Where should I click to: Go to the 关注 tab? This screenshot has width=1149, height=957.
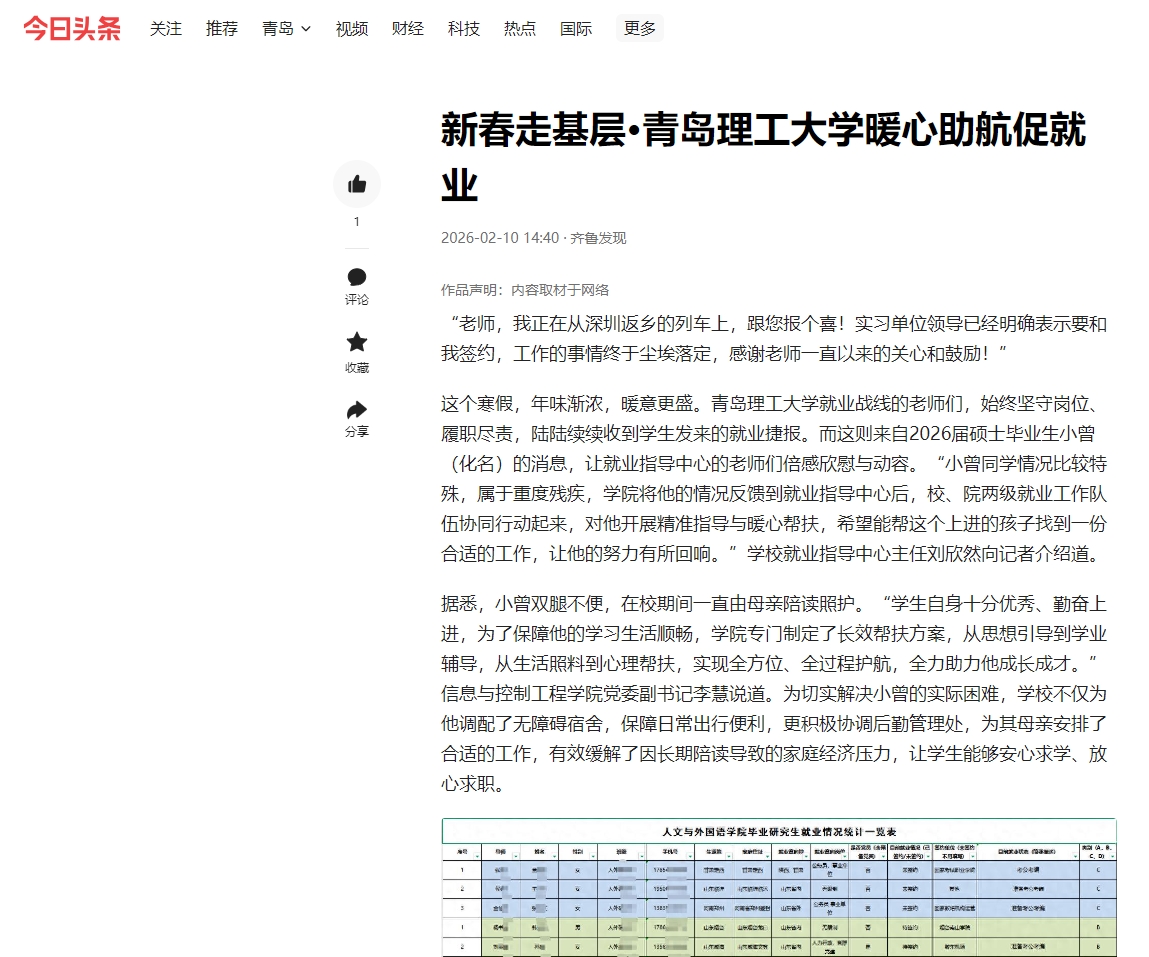click(166, 29)
